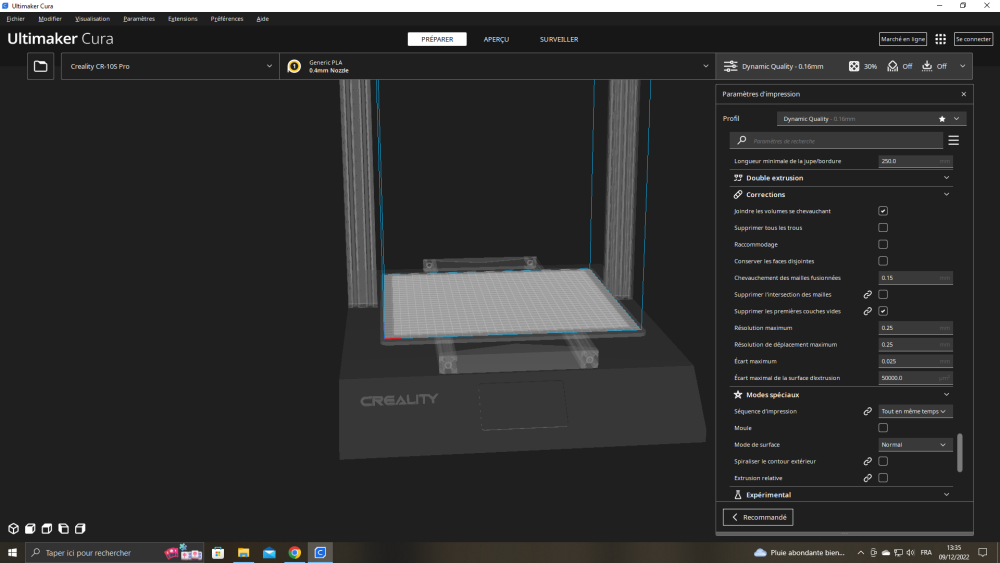Click link icon for Supprimer l'intersection des mailles
This screenshot has width=1000, height=563.
tap(867, 295)
